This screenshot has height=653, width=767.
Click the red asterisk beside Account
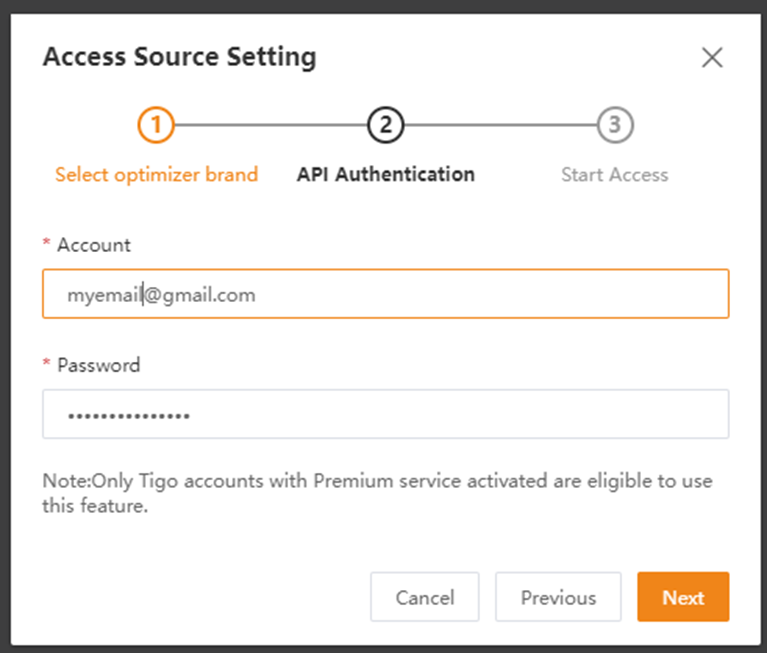click(x=46, y=242)
